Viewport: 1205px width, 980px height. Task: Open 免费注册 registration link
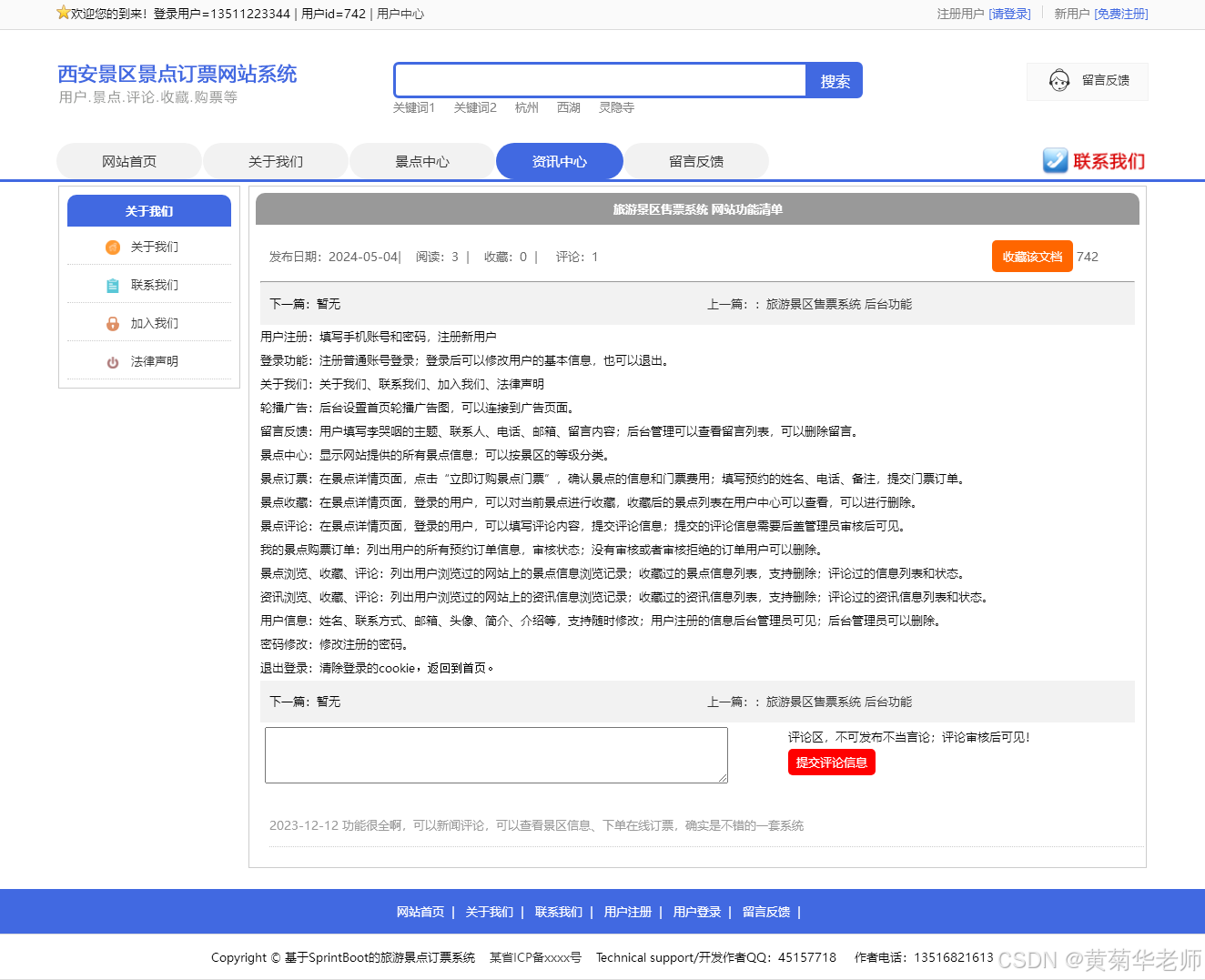[1121, 14]
